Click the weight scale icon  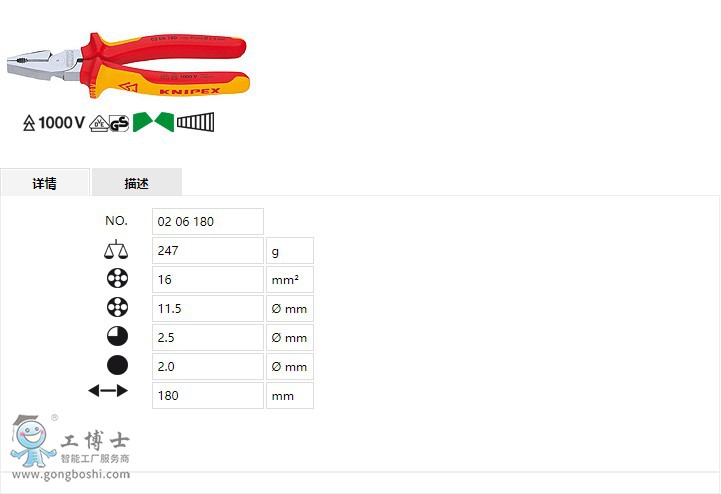point(116,249)
